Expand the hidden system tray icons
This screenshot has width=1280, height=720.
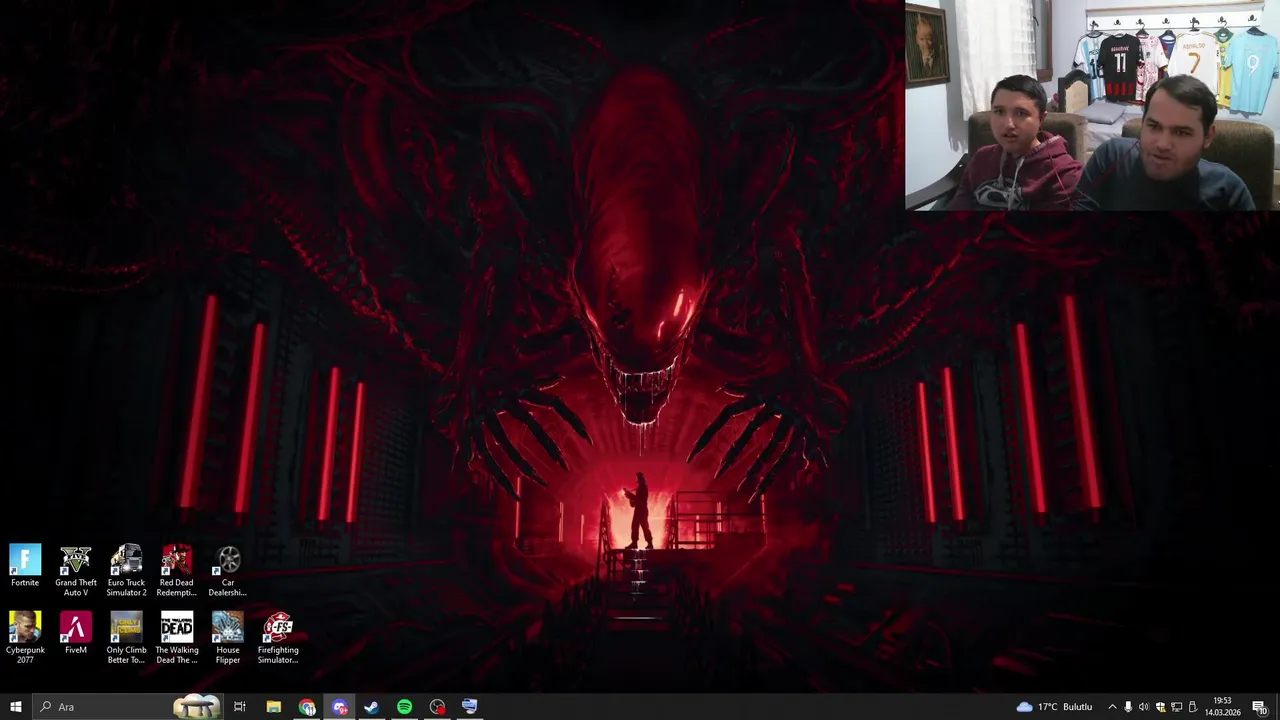click(x=1112, y=707)
